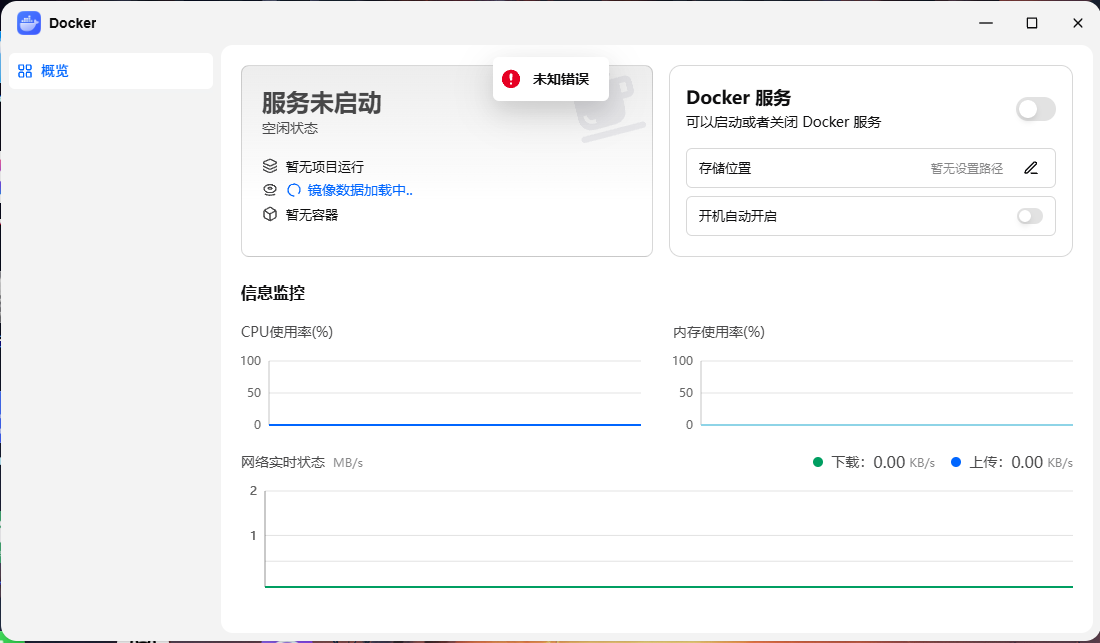The width and height of the screenshot is (1100, 643).
Task: Click the 暂无项目运行 text
Action: point(325,167)
